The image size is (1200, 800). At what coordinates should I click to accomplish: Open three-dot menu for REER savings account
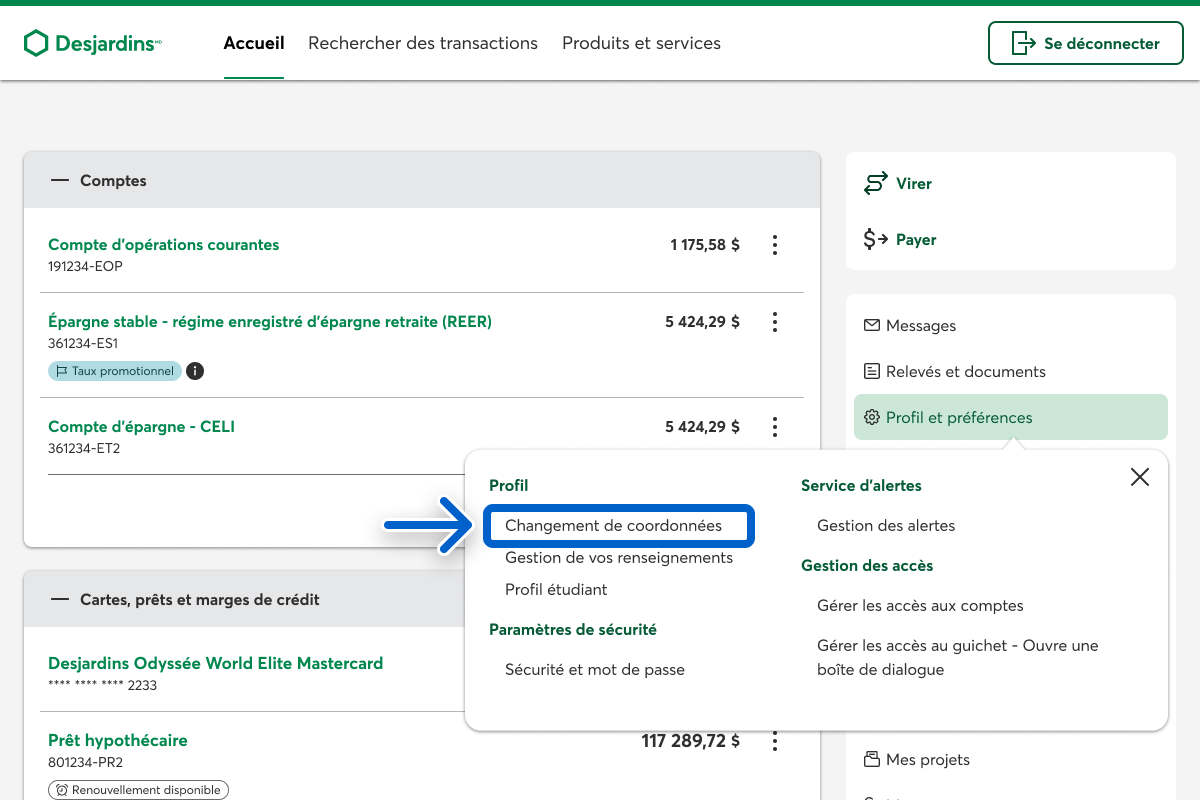[774, 322]
